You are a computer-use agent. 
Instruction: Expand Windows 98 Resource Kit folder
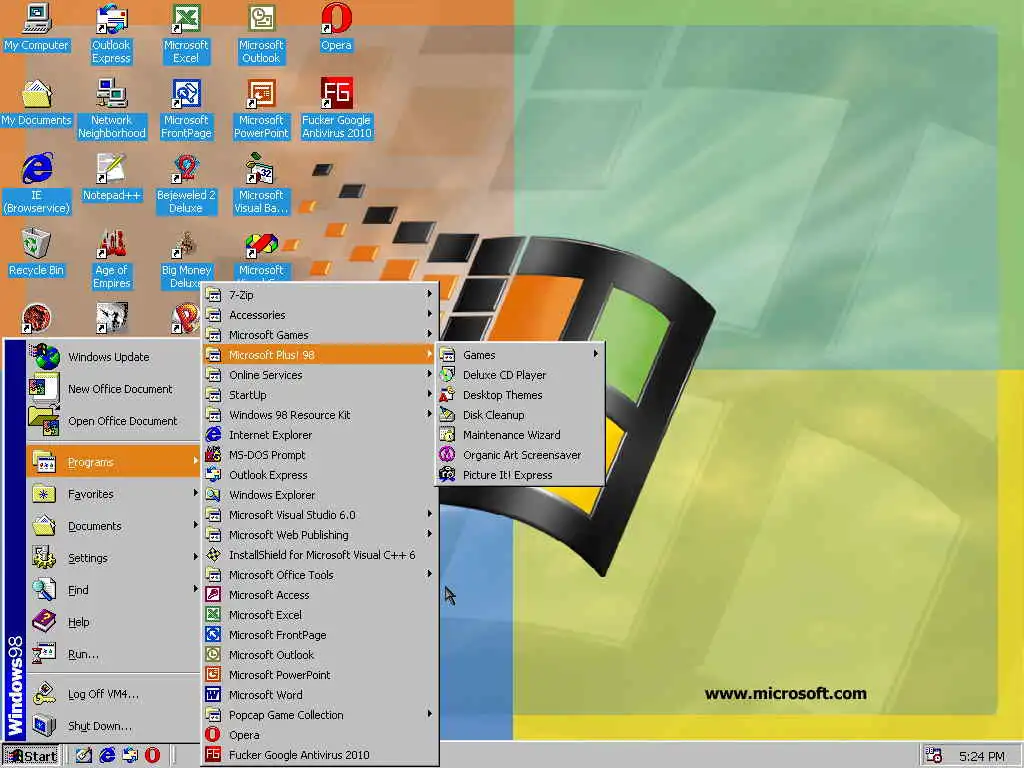tap(319, 415)
